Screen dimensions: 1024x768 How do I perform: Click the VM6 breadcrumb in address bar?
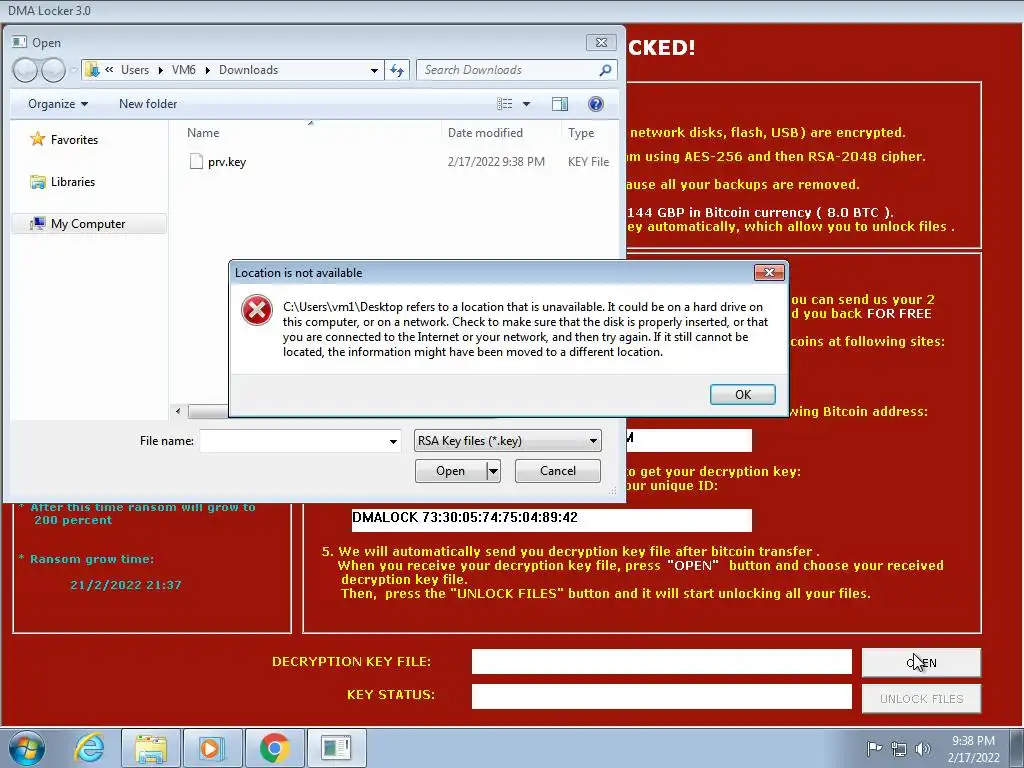(184, 70)
